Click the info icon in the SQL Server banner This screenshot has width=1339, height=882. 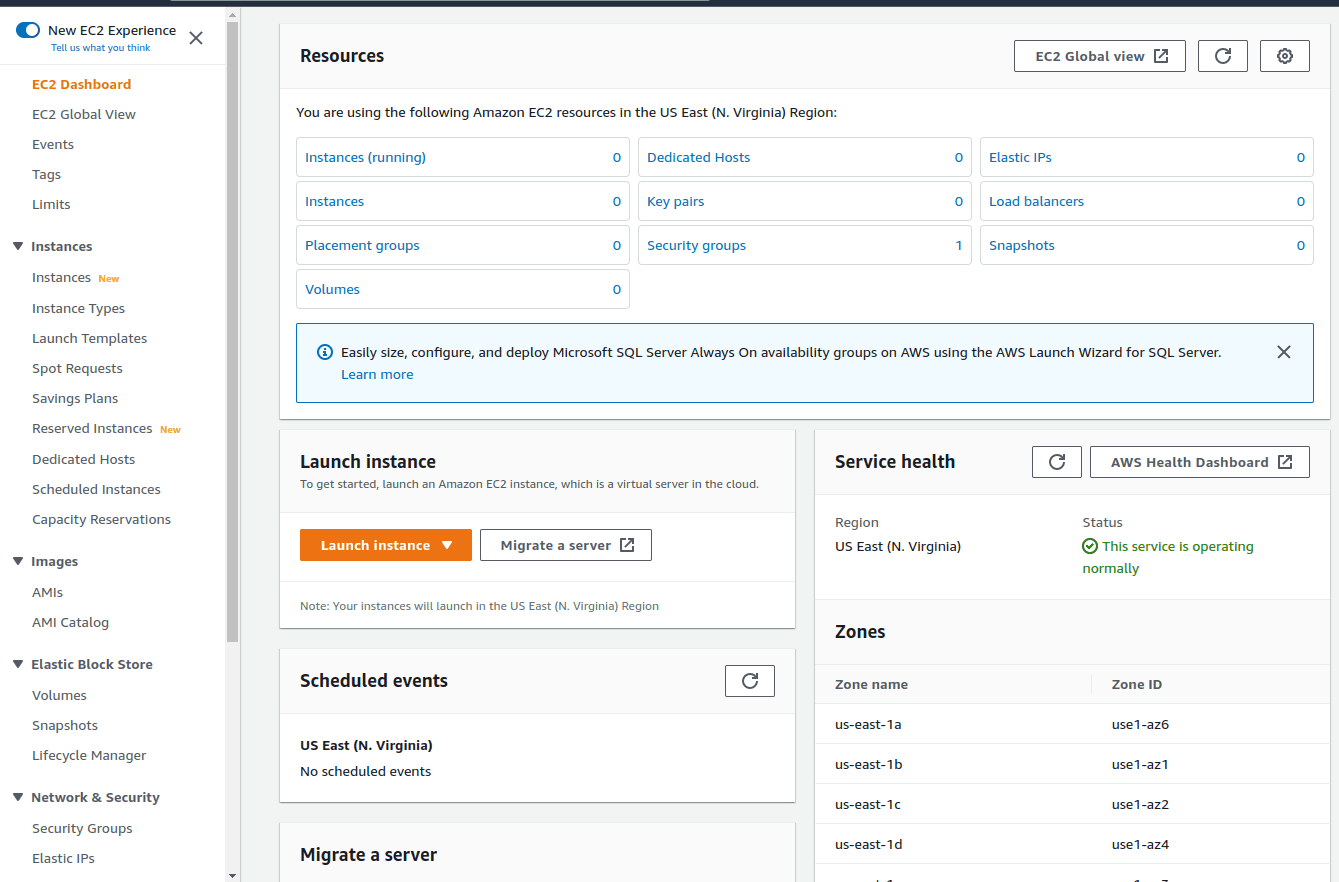[x=324, y=352]
